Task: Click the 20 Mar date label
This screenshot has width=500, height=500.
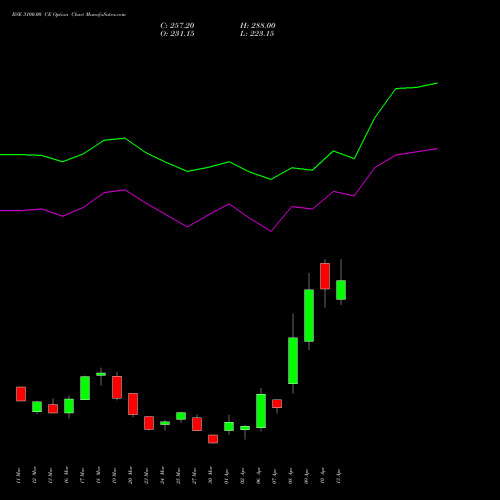Action: click(x=130, y=475)
